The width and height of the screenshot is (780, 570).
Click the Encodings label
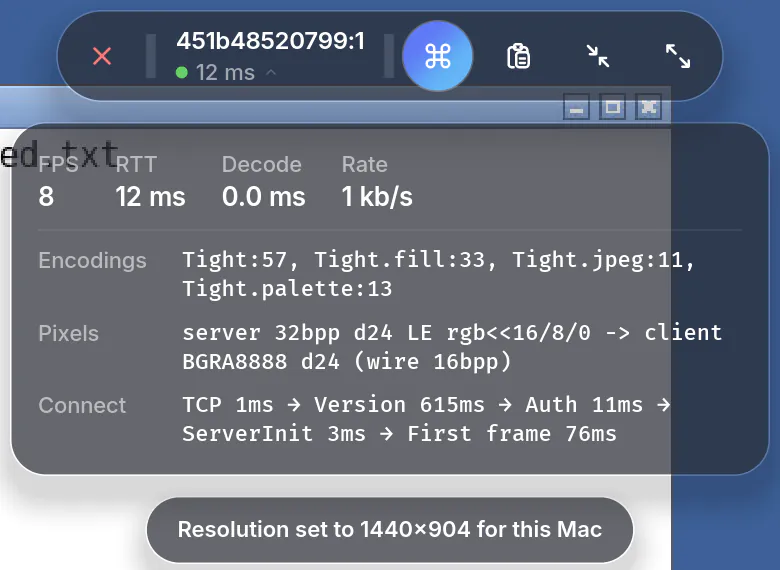(93, 261)
